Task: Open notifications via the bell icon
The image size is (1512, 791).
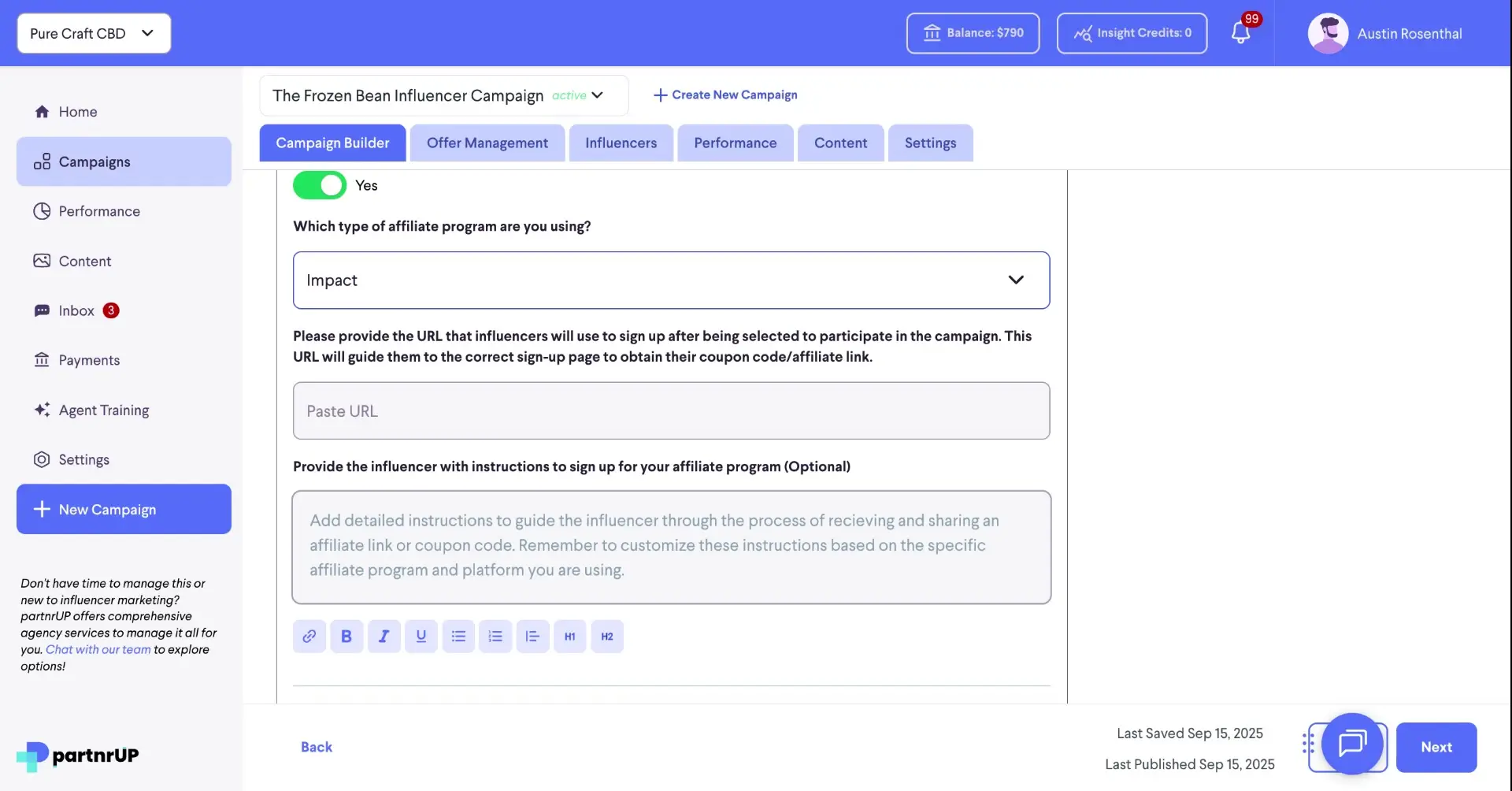Action: click(x=1243, y=33)
